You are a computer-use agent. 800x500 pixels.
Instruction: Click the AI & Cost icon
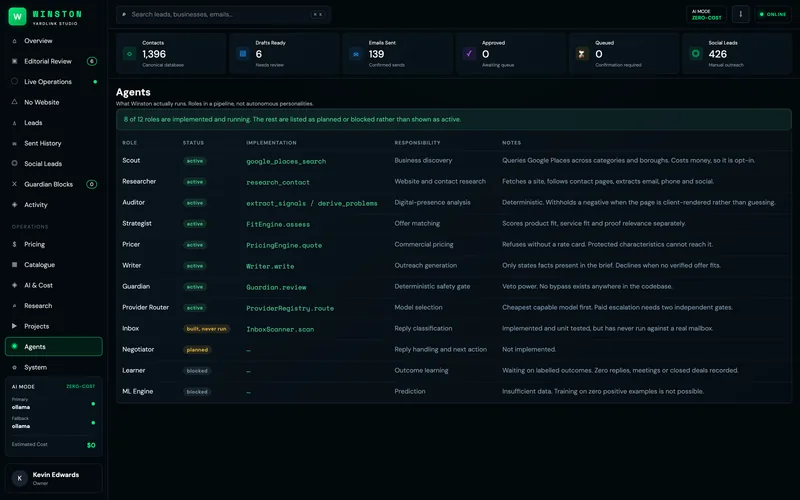[x=14, y=285]
